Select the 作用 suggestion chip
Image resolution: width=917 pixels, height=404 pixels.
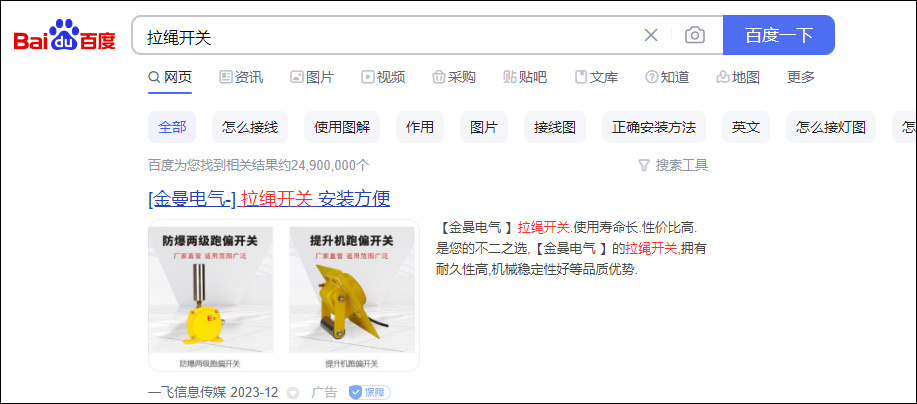(420, 127)
